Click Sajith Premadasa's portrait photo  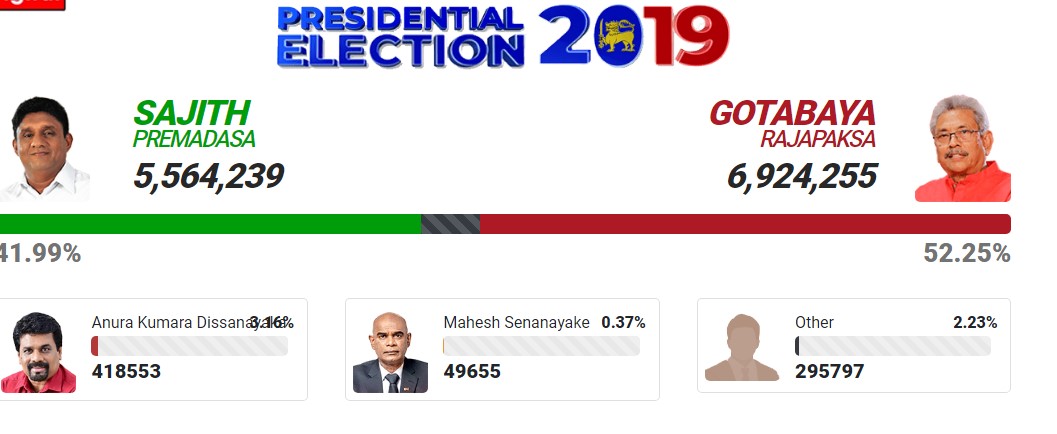[45, 148]
